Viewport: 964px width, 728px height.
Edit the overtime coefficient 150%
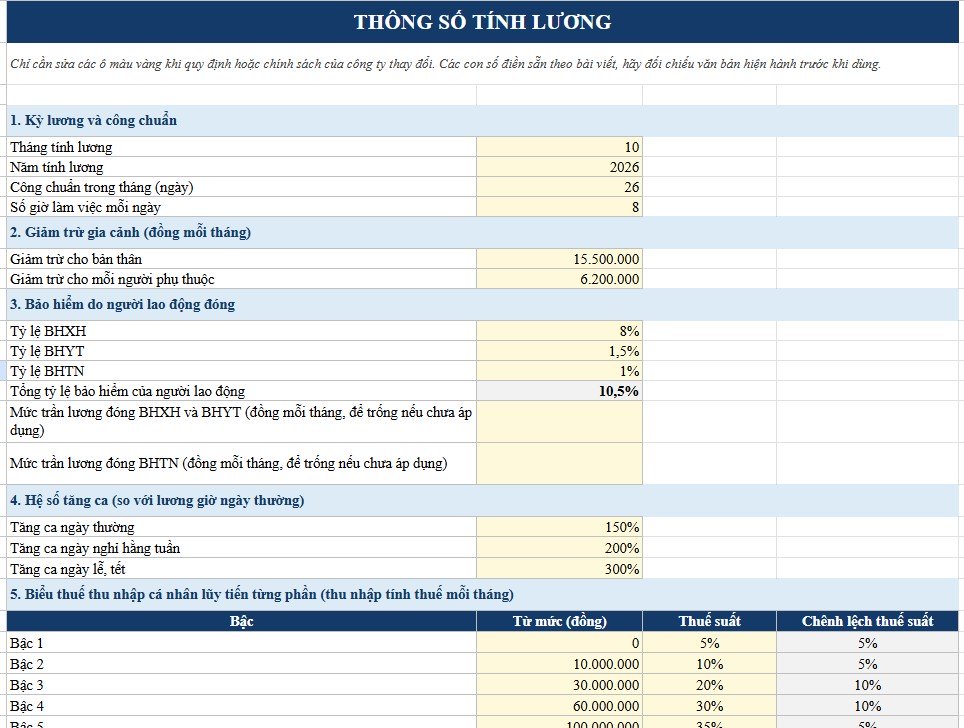click(559, 527)
